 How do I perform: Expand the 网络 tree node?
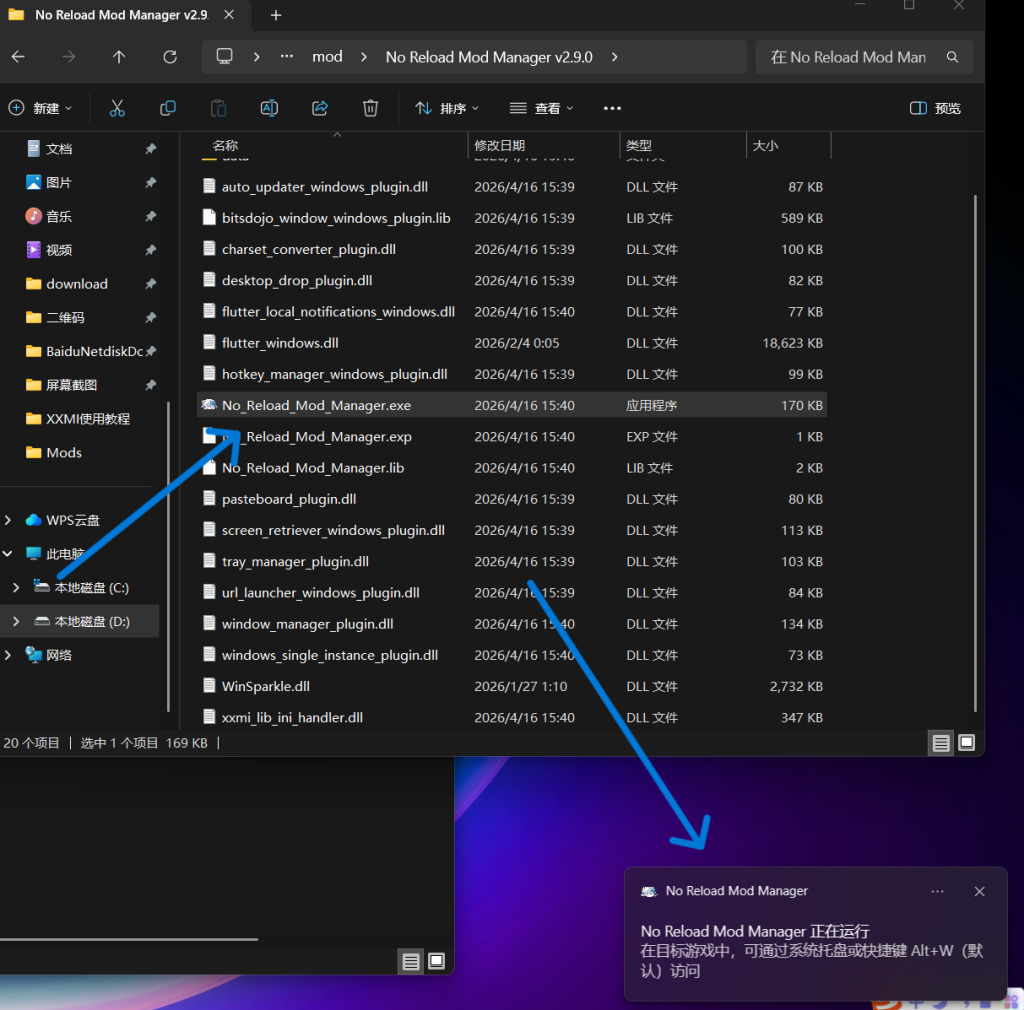point(8,655)
